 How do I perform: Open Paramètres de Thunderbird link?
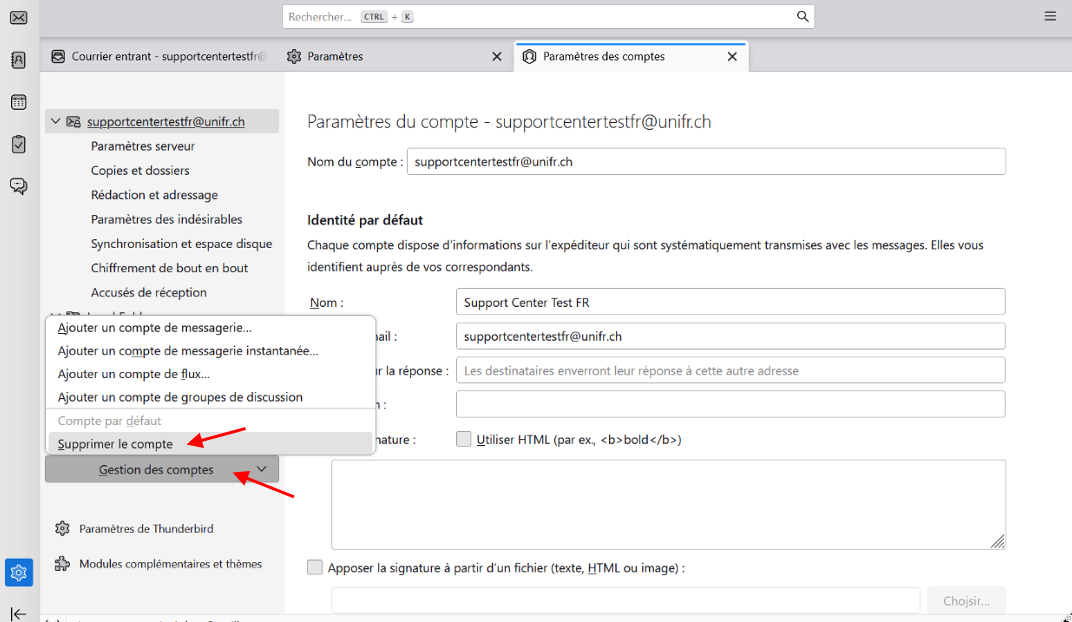pos(146,529)
